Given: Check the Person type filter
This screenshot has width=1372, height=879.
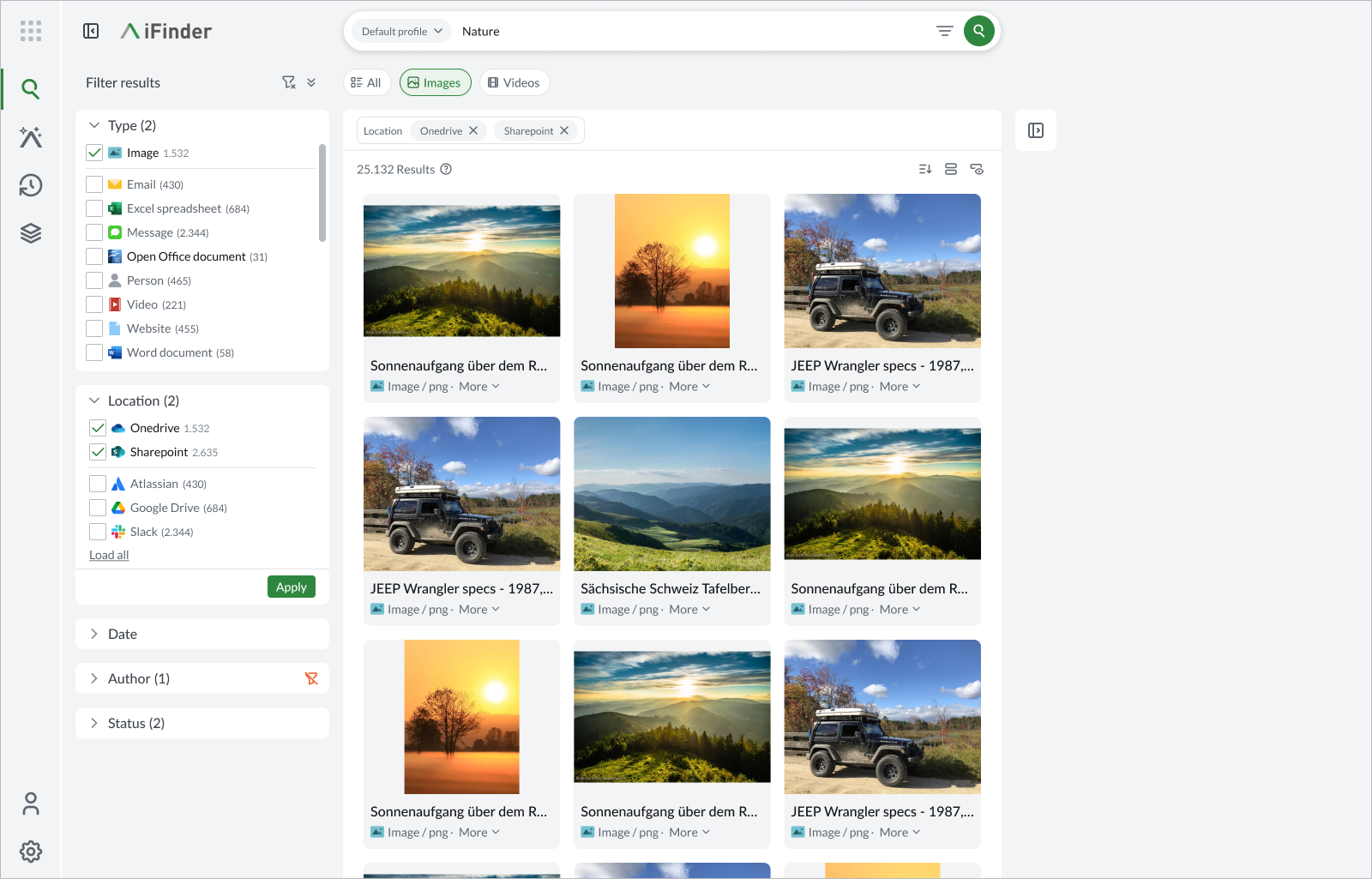Looking at the screenshot, I should pyautogui.click(x=94, y=280).
